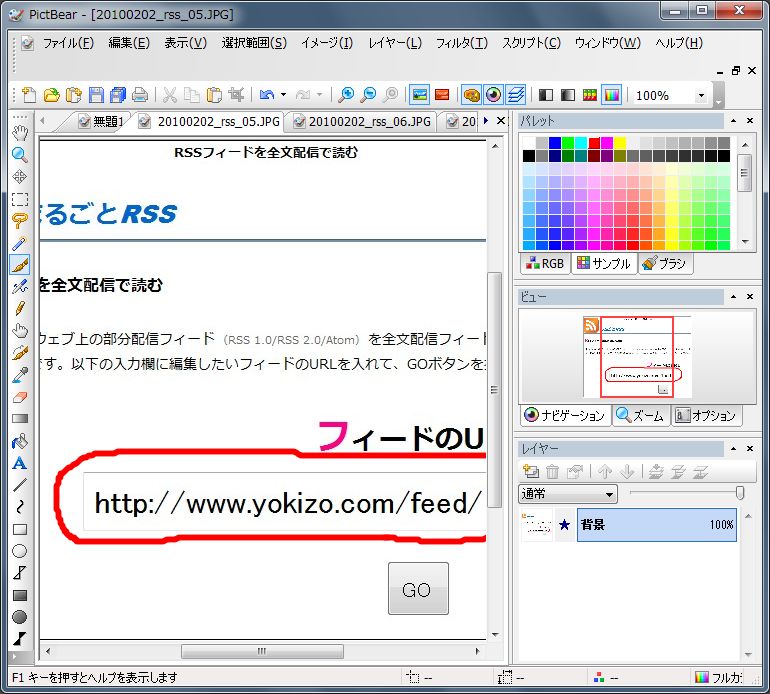Collapse the ビュー panel with triangle
The width and height of the screenshot is (770, 694).
[x=734, y=297]
